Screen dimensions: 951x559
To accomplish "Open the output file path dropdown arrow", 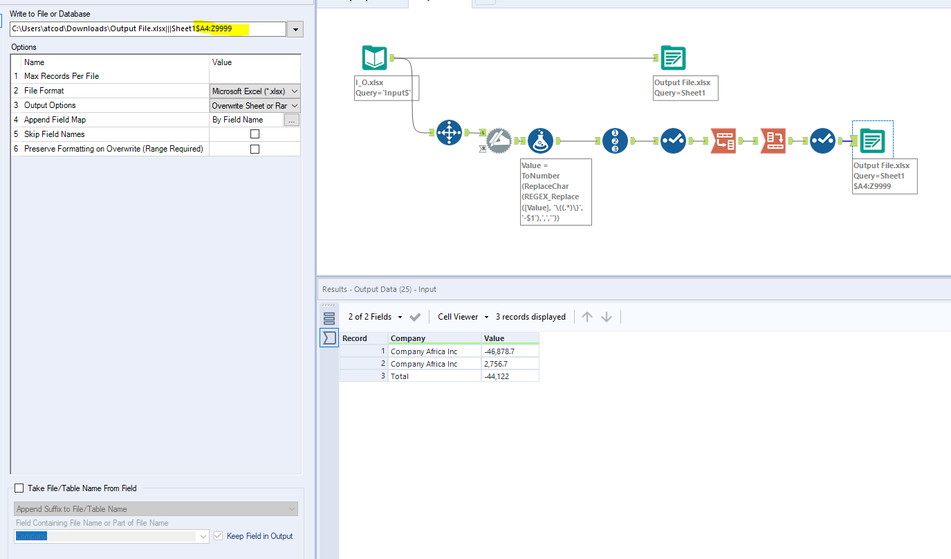I will (x=294, y=30).
